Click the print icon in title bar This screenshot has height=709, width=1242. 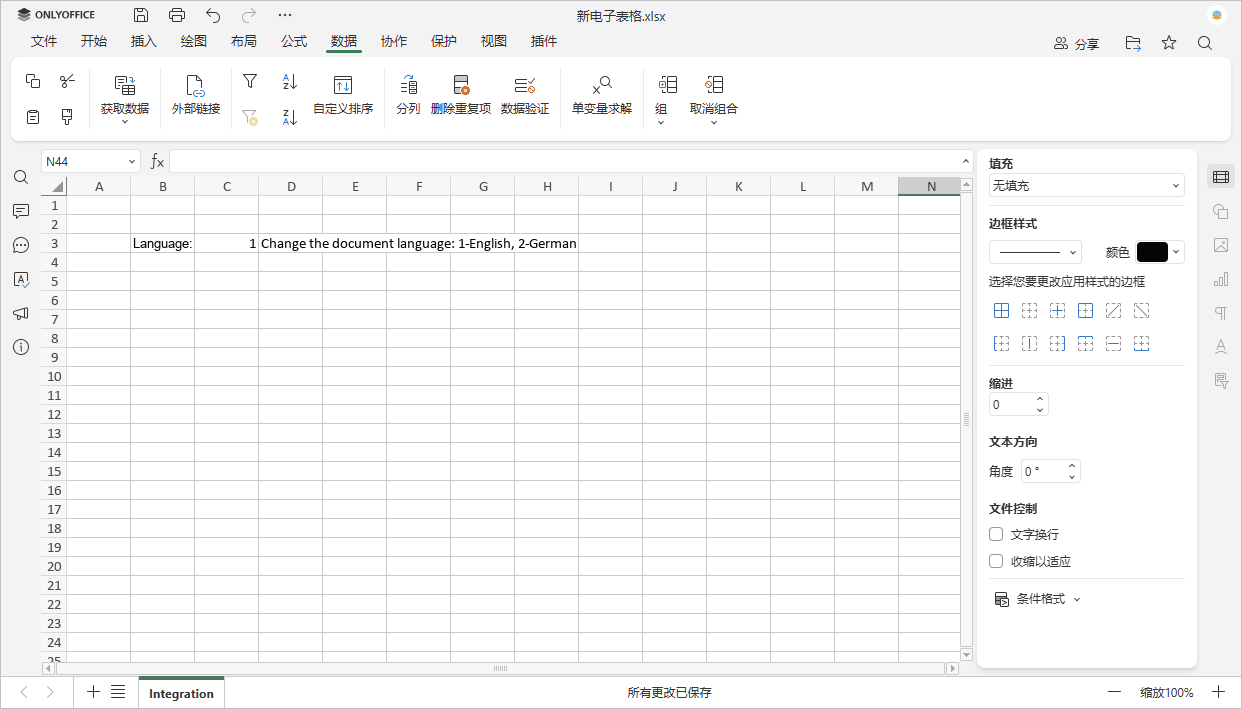click(x=177, y=15)
